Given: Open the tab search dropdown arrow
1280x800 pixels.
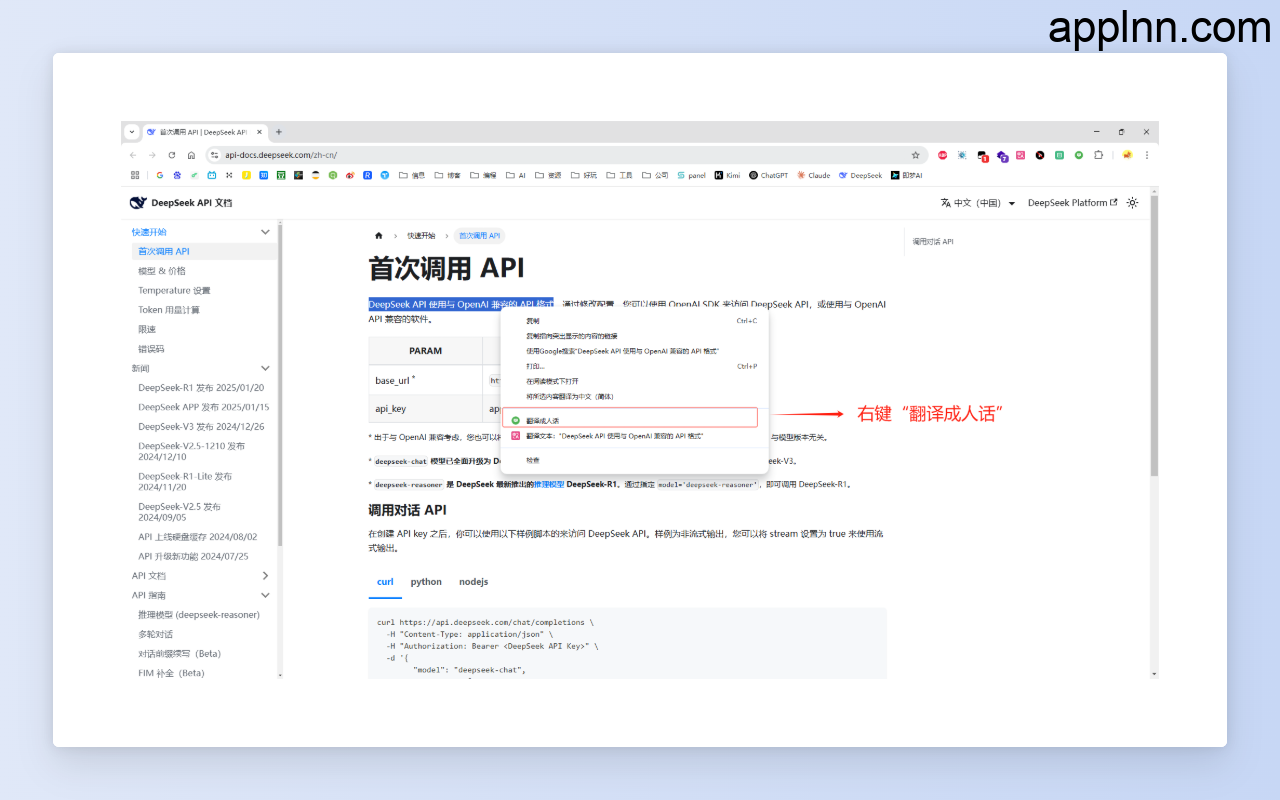Looking at the screenshot, I should (131, 132).
